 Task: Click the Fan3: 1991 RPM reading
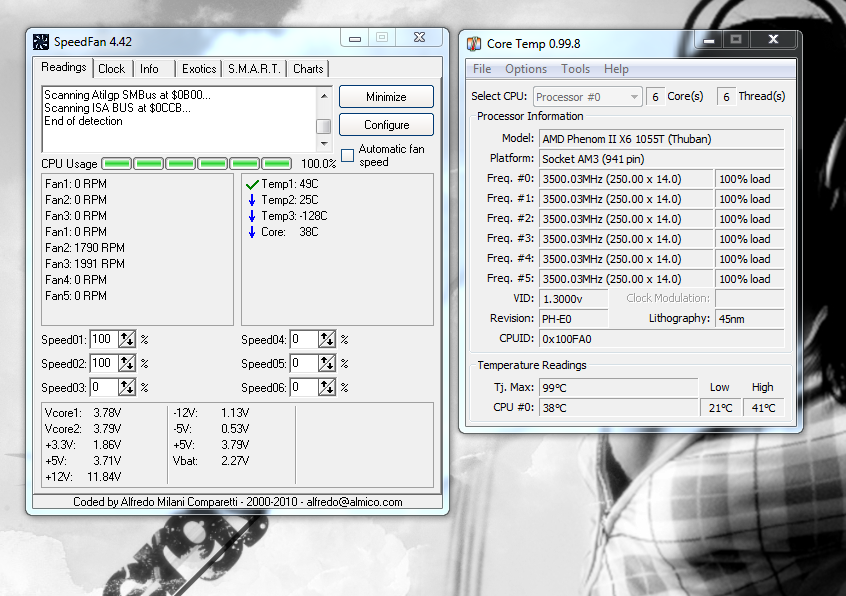click(x=85, y=264)
